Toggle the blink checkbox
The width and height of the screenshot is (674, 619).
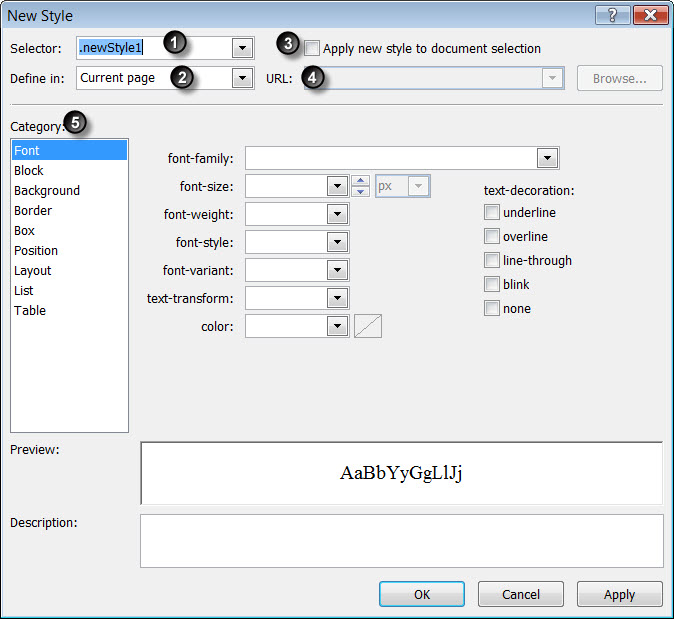click(492, 284)
